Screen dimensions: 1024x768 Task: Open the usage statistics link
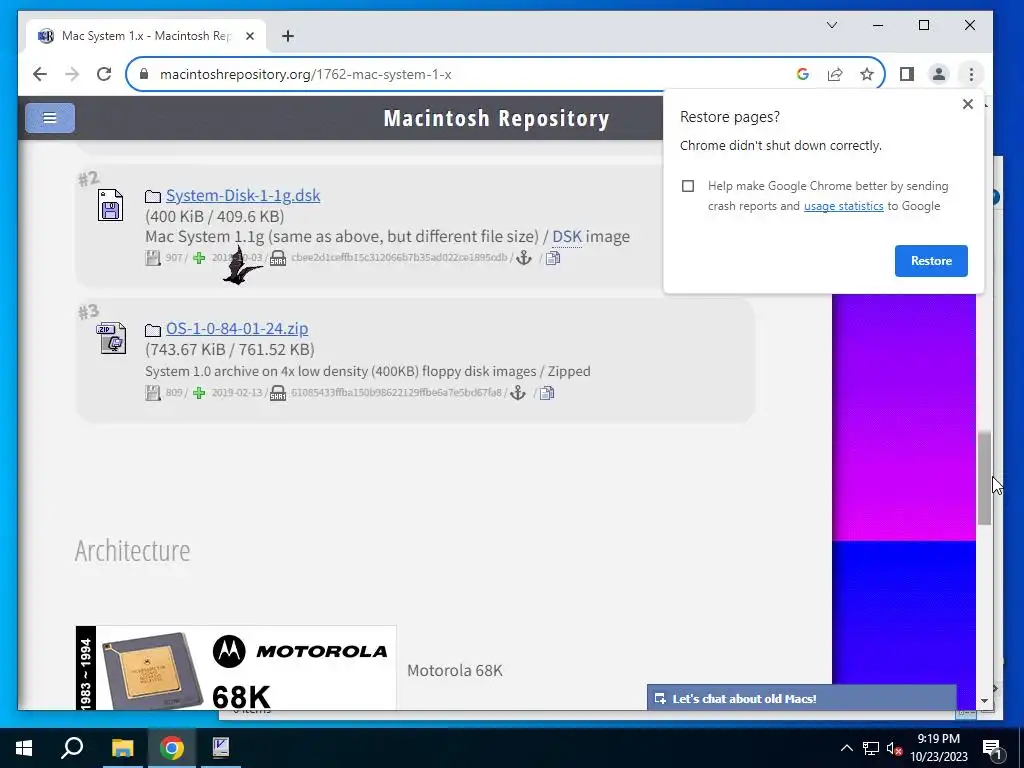point(843,206)
